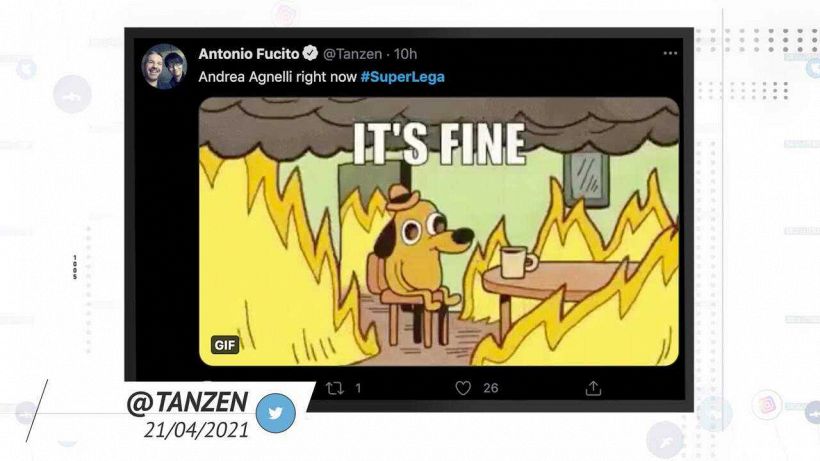Screen dimensions: 820x461
Task: Click the 21/04/2021 date label
Action: click(196, 430)
